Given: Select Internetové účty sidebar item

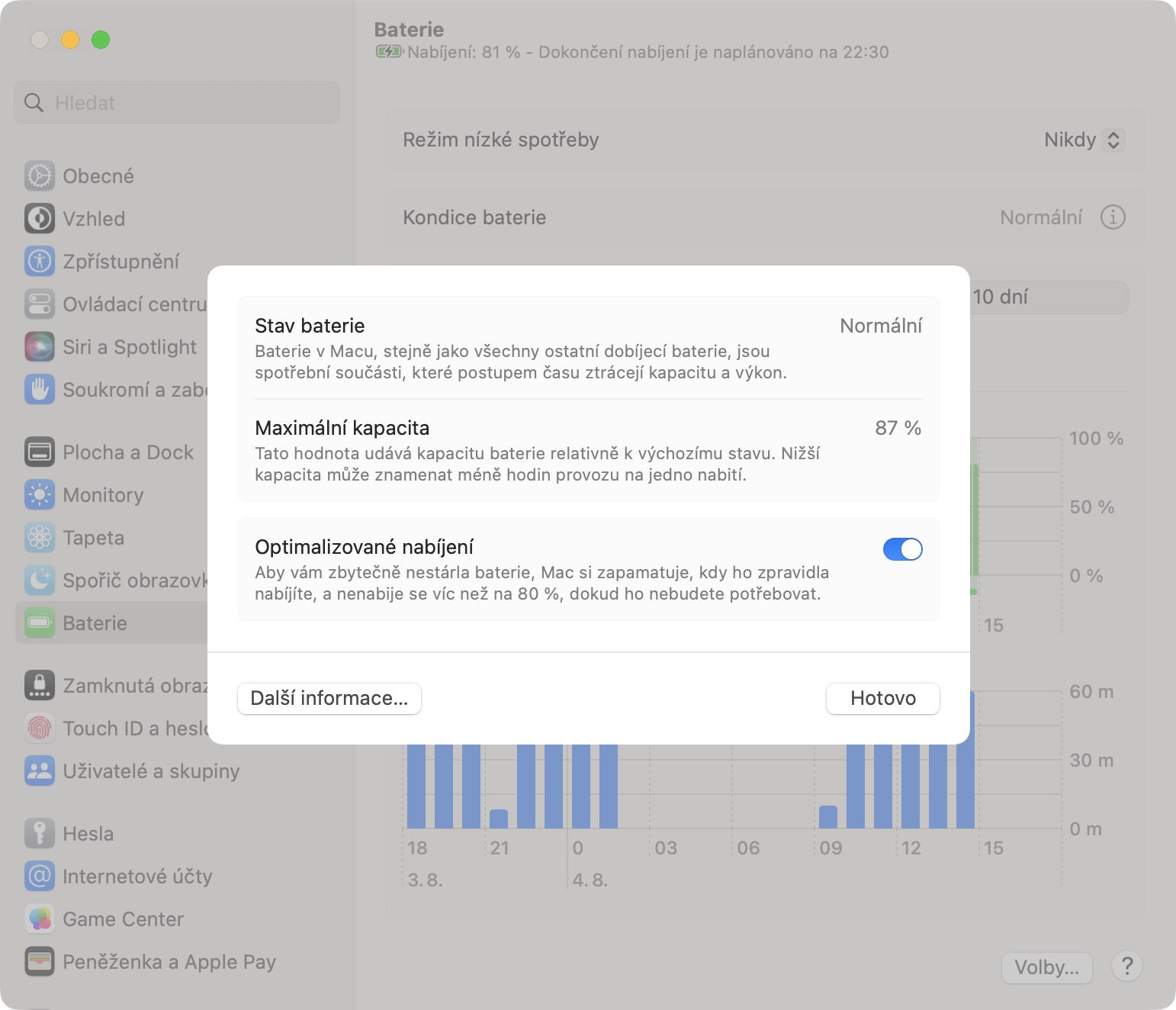Looking at the screenshot, I should tap(137, 877).
